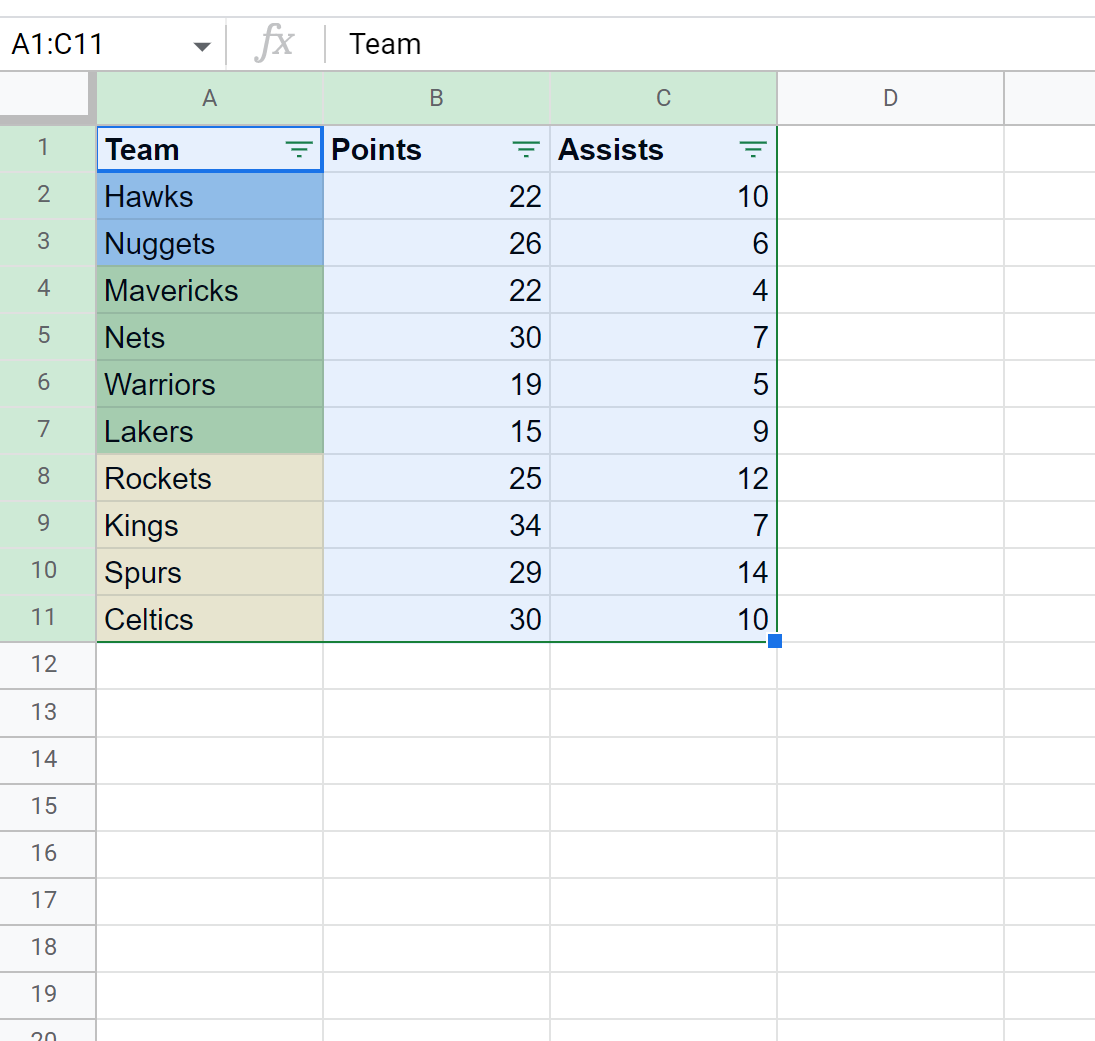Select the Kings points cell with 34
This screenshot has width=1095, height=1041.
tap(436, 526)
